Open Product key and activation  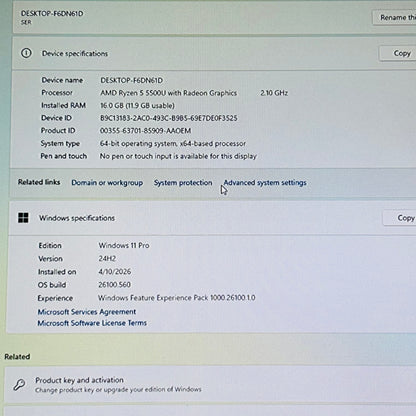click(x=210, y=384)
